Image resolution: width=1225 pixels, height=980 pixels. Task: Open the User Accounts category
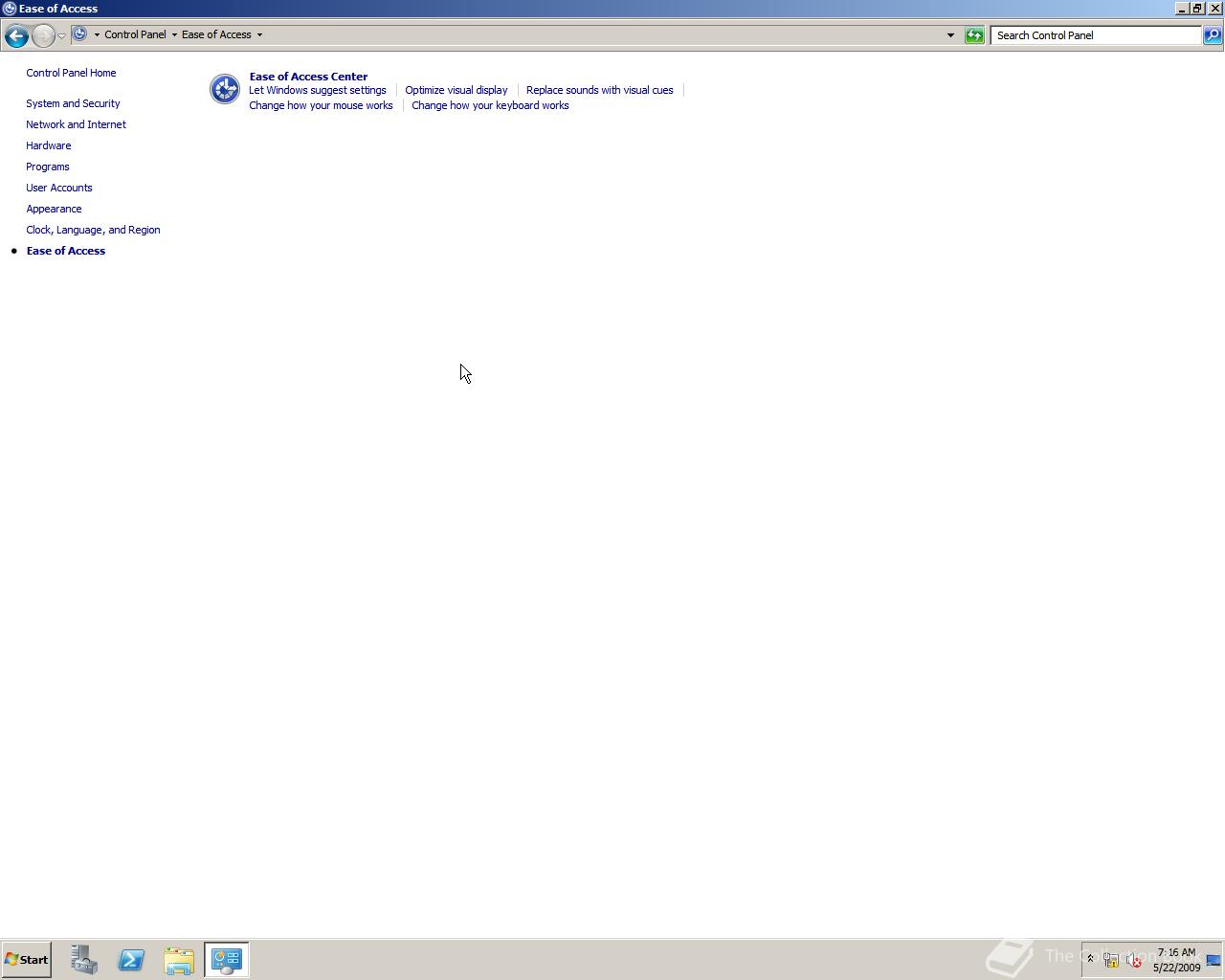[x=58, y=188]
